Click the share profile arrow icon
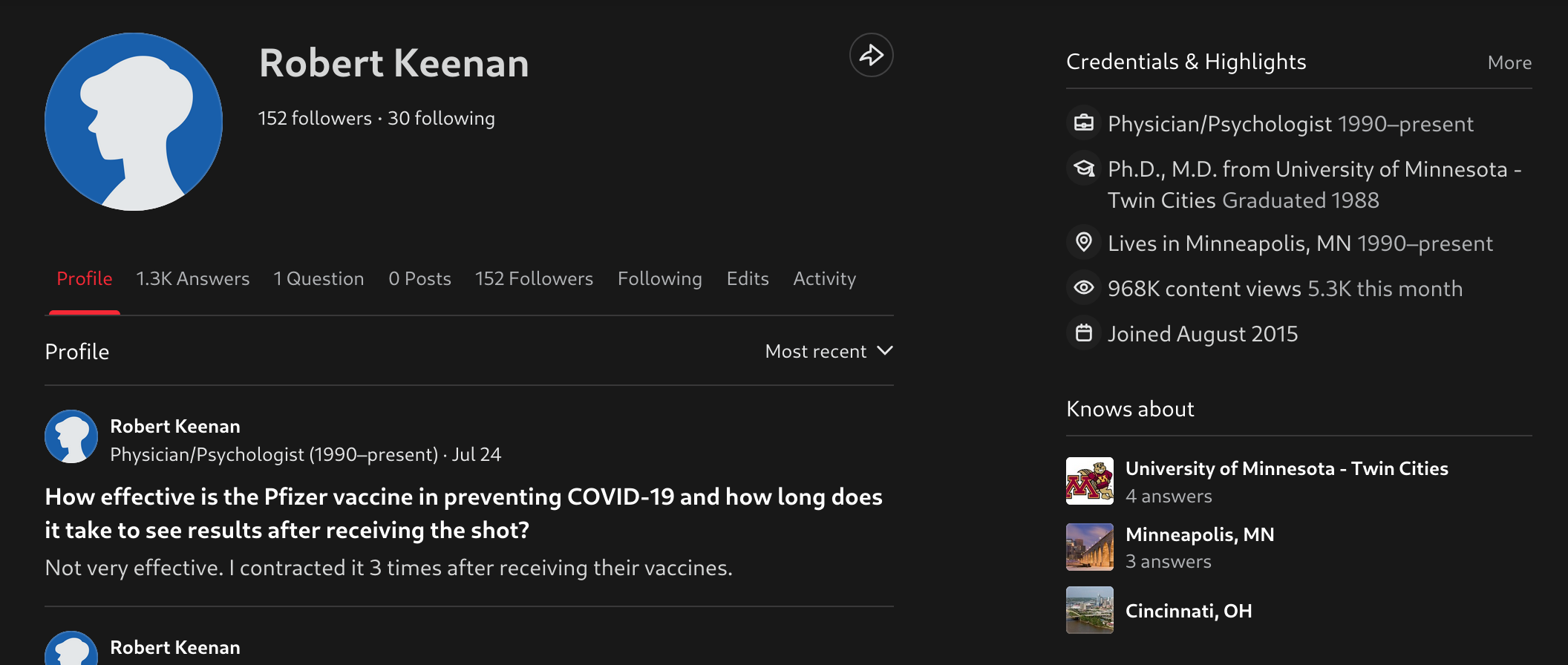1568x665 pixels. tap(871, 55)
